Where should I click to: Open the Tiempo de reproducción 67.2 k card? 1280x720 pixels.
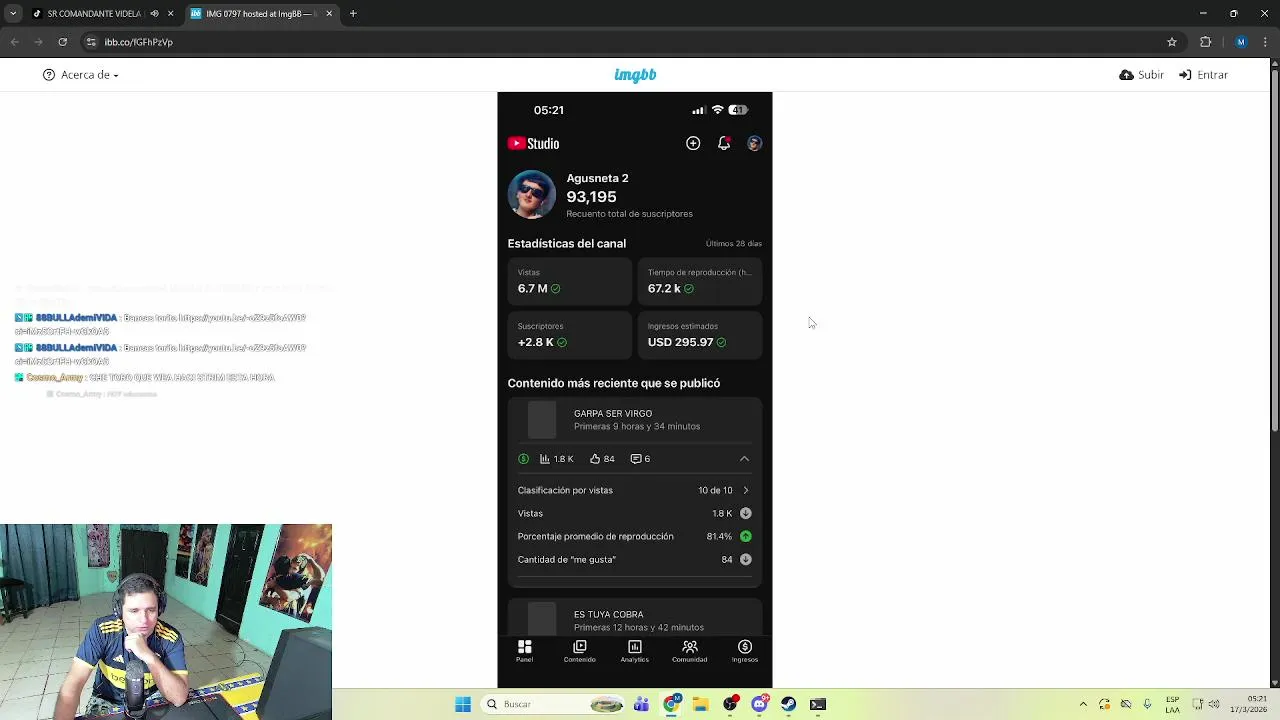pos(700,281)
